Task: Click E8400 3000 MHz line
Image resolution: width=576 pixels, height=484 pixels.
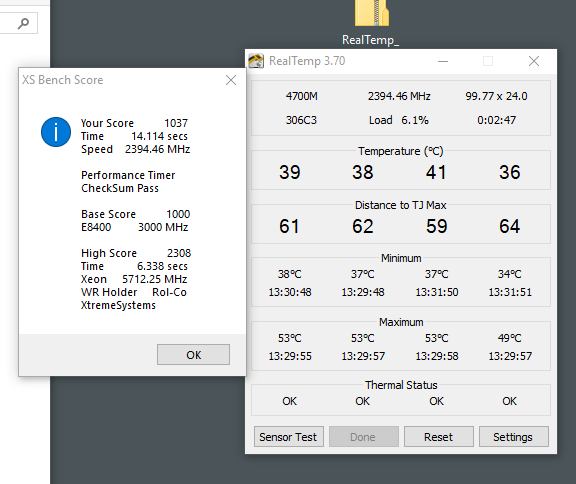Action: (x=134, y=227)
